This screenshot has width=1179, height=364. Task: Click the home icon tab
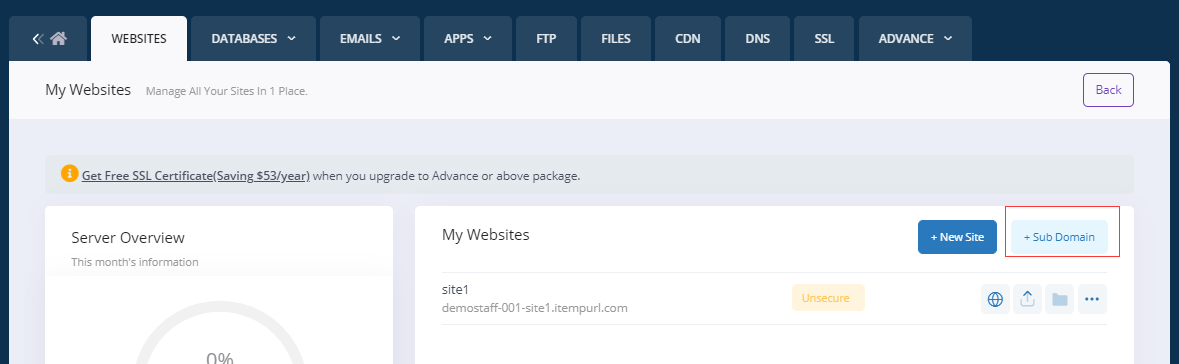[x=59, y=38]
